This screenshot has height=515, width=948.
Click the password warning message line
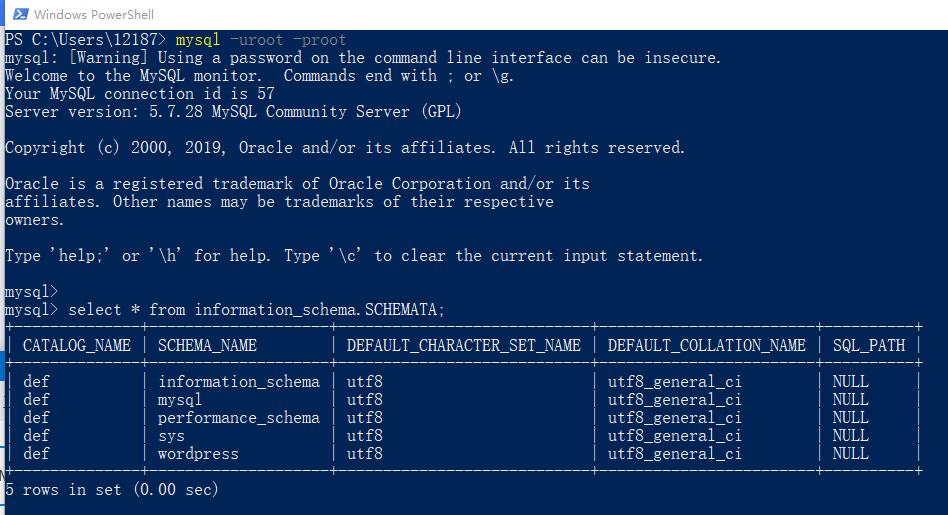pos(362,58)
